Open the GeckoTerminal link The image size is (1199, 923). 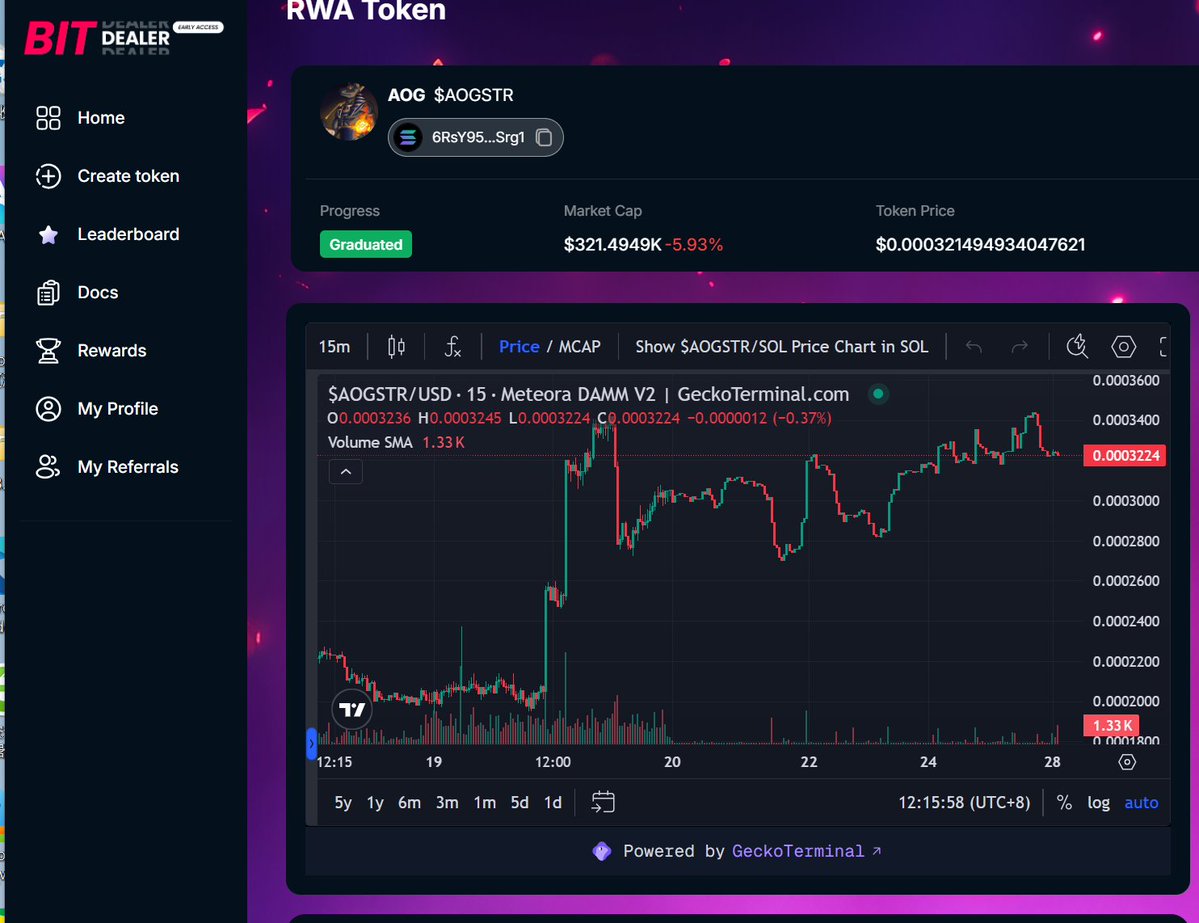pos(806,851)
